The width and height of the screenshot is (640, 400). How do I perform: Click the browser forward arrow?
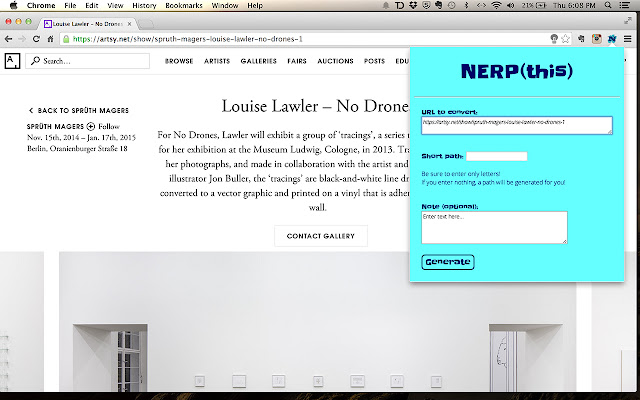point(22,39)
